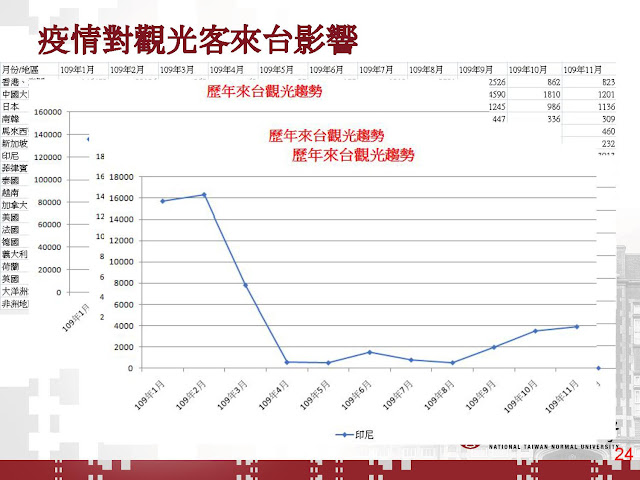The image size is (640, 480).
Task: Click the 160000 y-axis label of back chart
Action: [48, 112]
